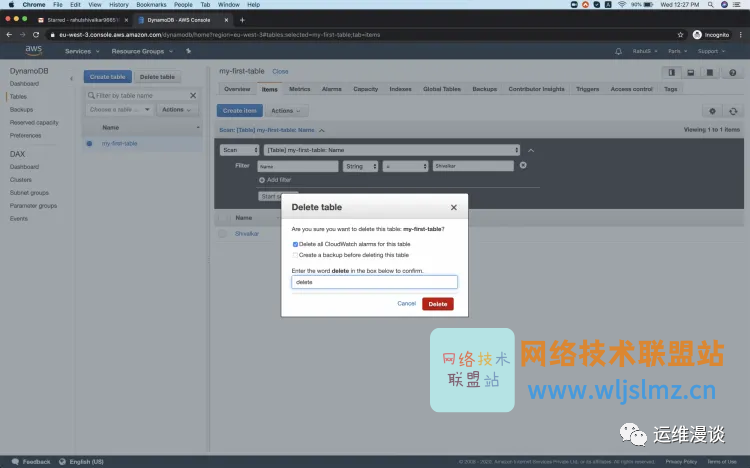Open the notifications bell
750x468 pixels.
tap(618, 51)
